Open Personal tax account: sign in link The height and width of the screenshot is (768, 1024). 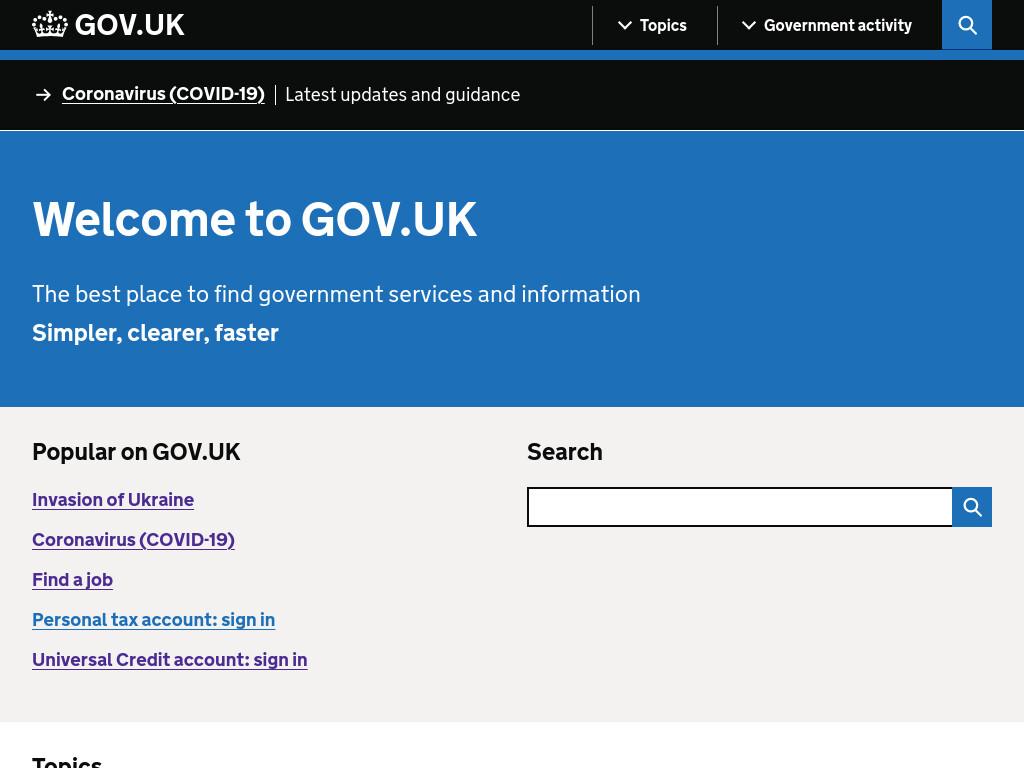(153, 620)
